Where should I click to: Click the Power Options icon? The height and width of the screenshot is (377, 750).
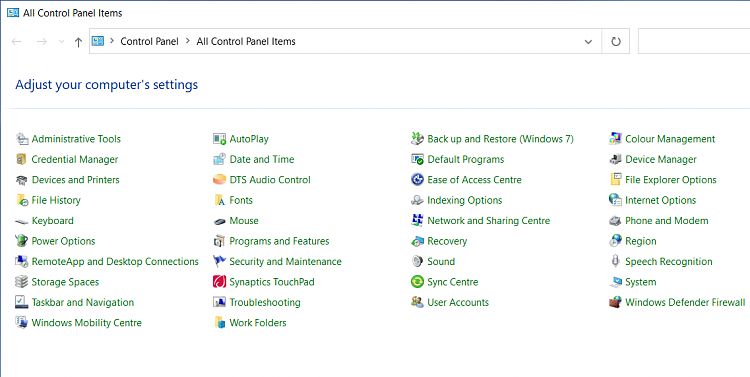point(22,241)
